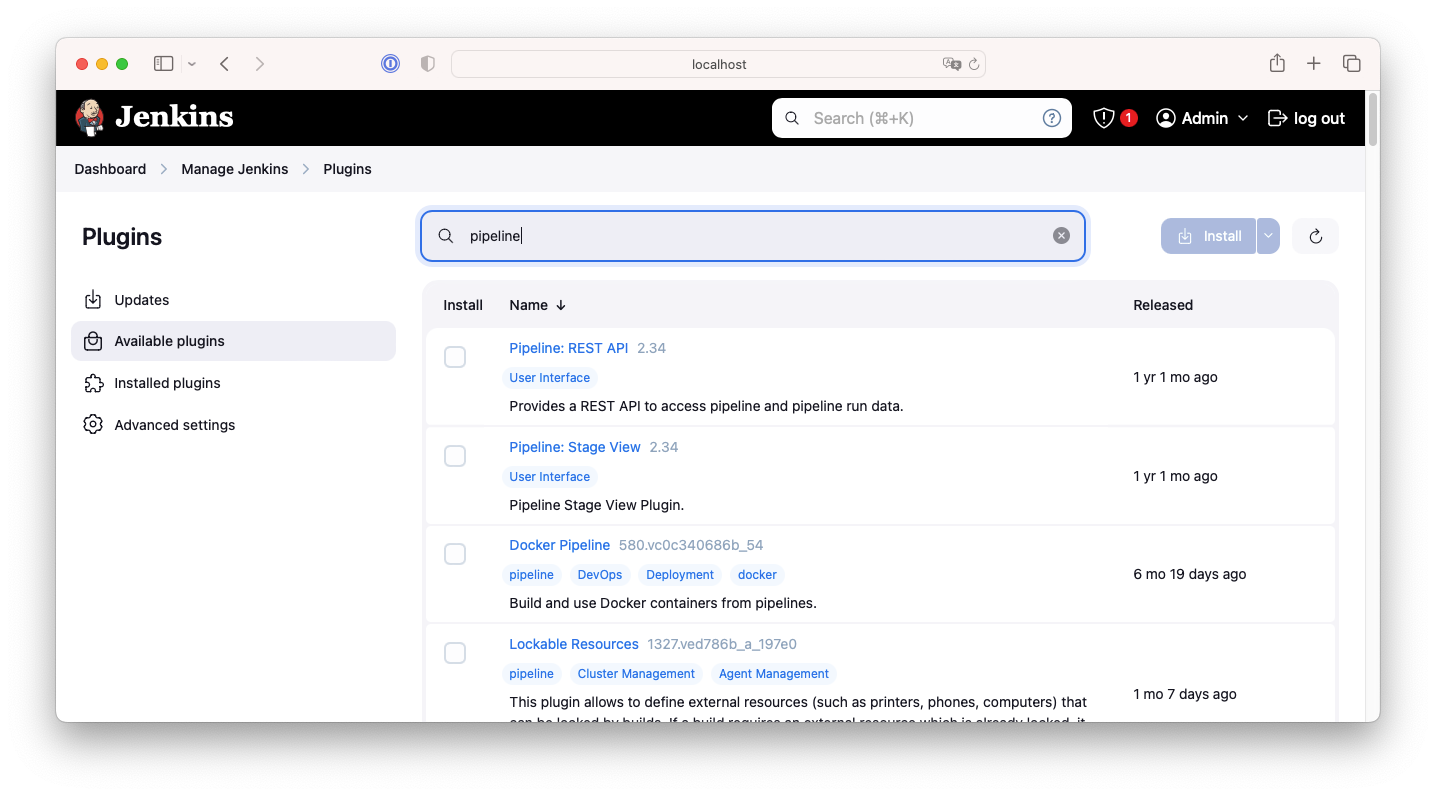Viewport: 1436px width, 796px height.
Task: Open the Docker Pipeline plugin link
Action: click(x=559, y=545)
